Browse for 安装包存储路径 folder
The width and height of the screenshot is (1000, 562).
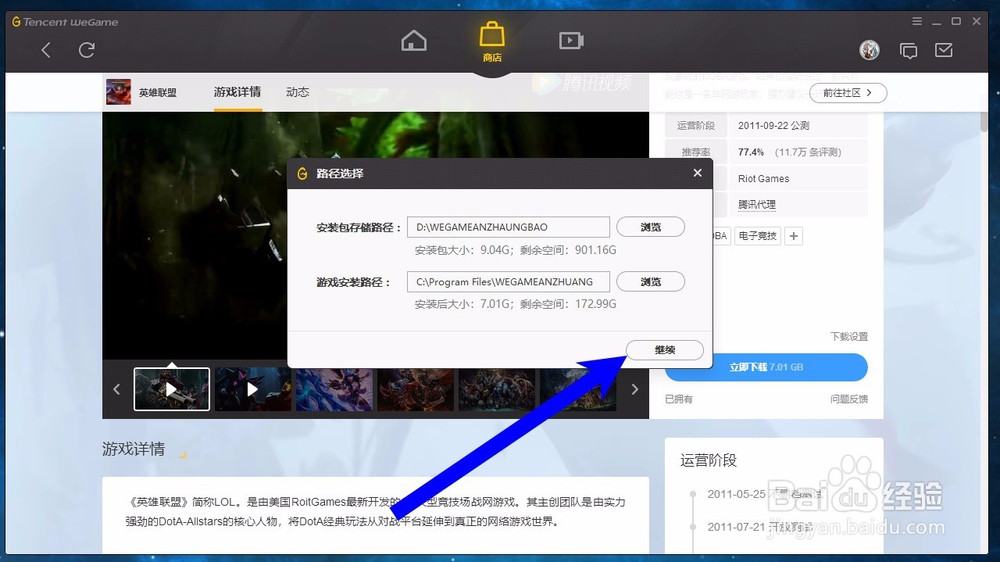pyautogui.click(x=651, y=227)
